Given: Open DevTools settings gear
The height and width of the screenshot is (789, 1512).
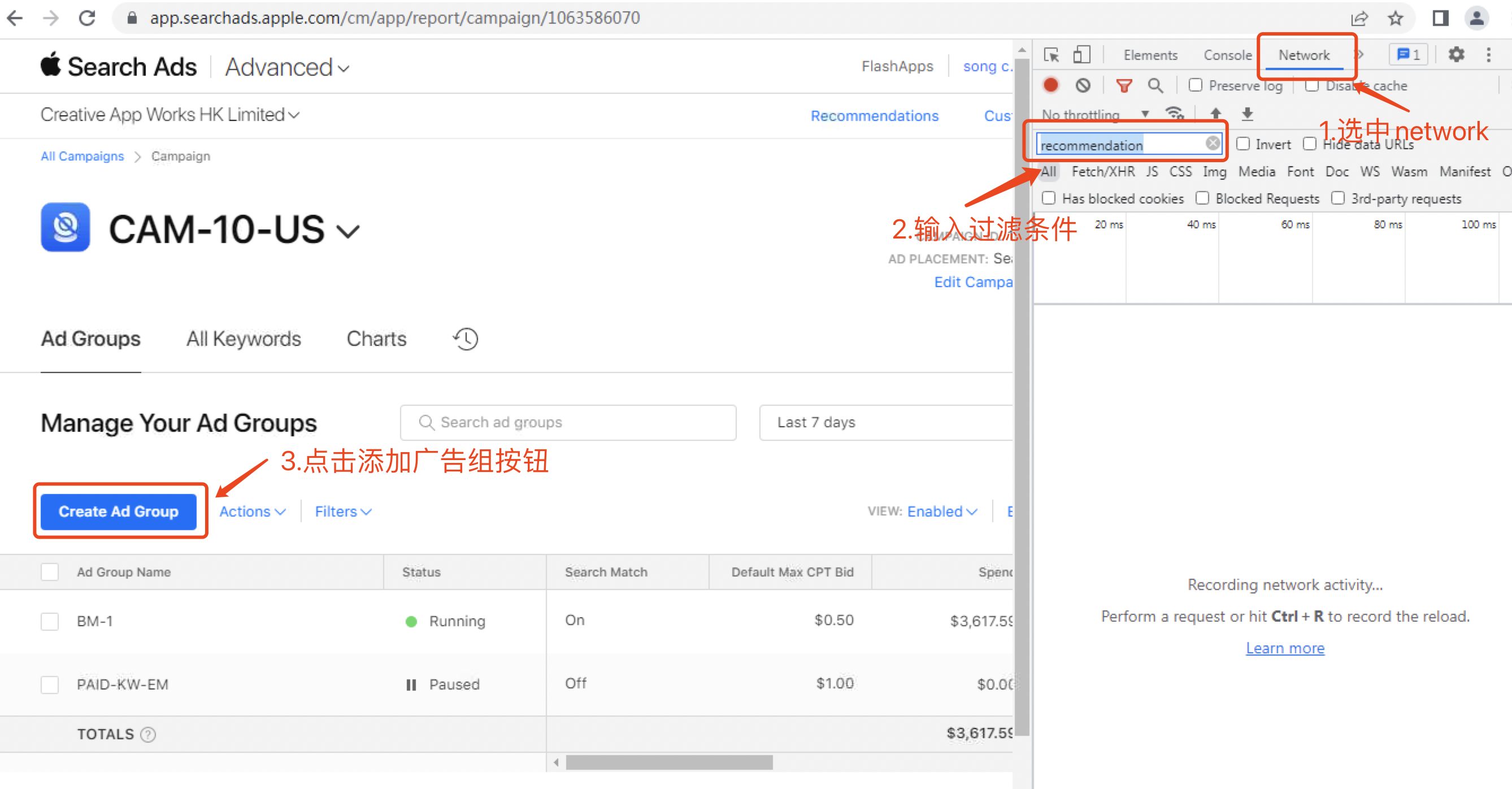Looking at the screenshot, I should coord(1456,55).
